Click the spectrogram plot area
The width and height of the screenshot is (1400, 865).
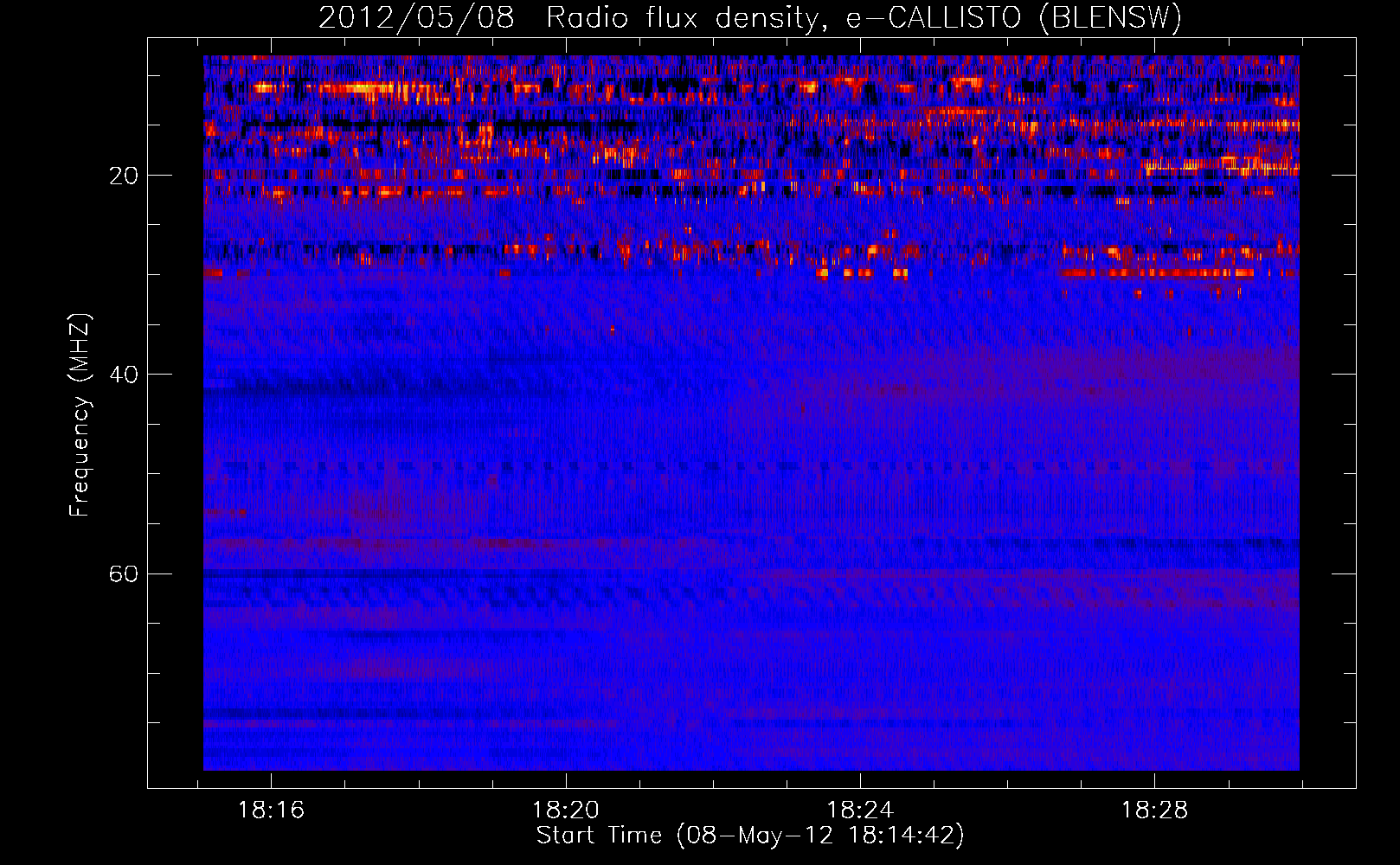click(x=751, y=413)
